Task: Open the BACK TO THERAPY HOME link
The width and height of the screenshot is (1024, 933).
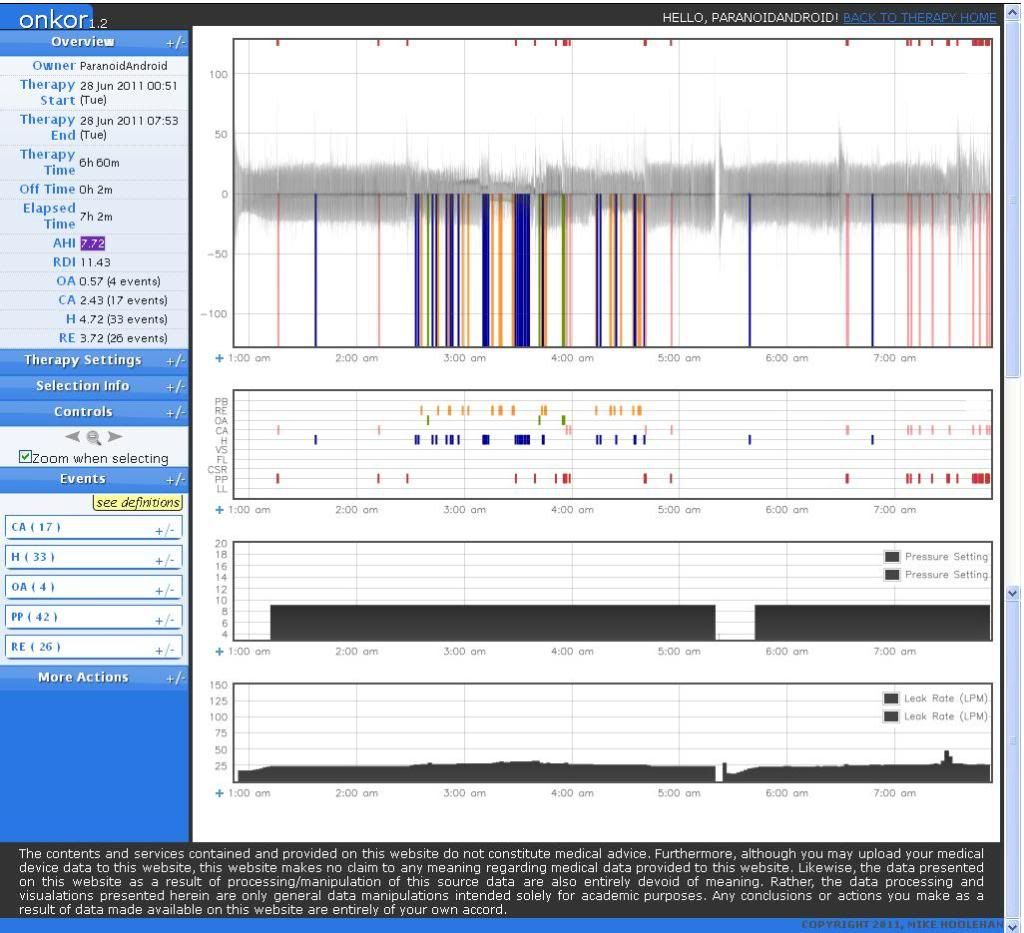Action: (920, 18)
